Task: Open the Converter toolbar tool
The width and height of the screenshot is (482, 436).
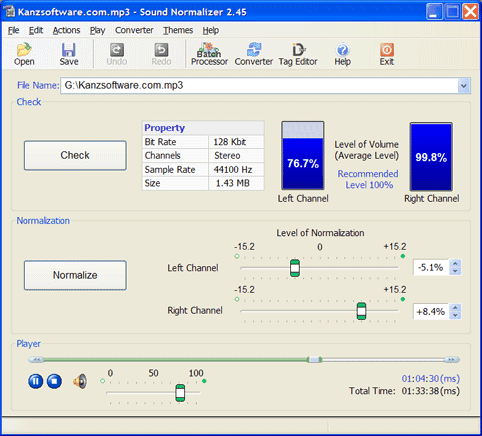Action: 254,54
